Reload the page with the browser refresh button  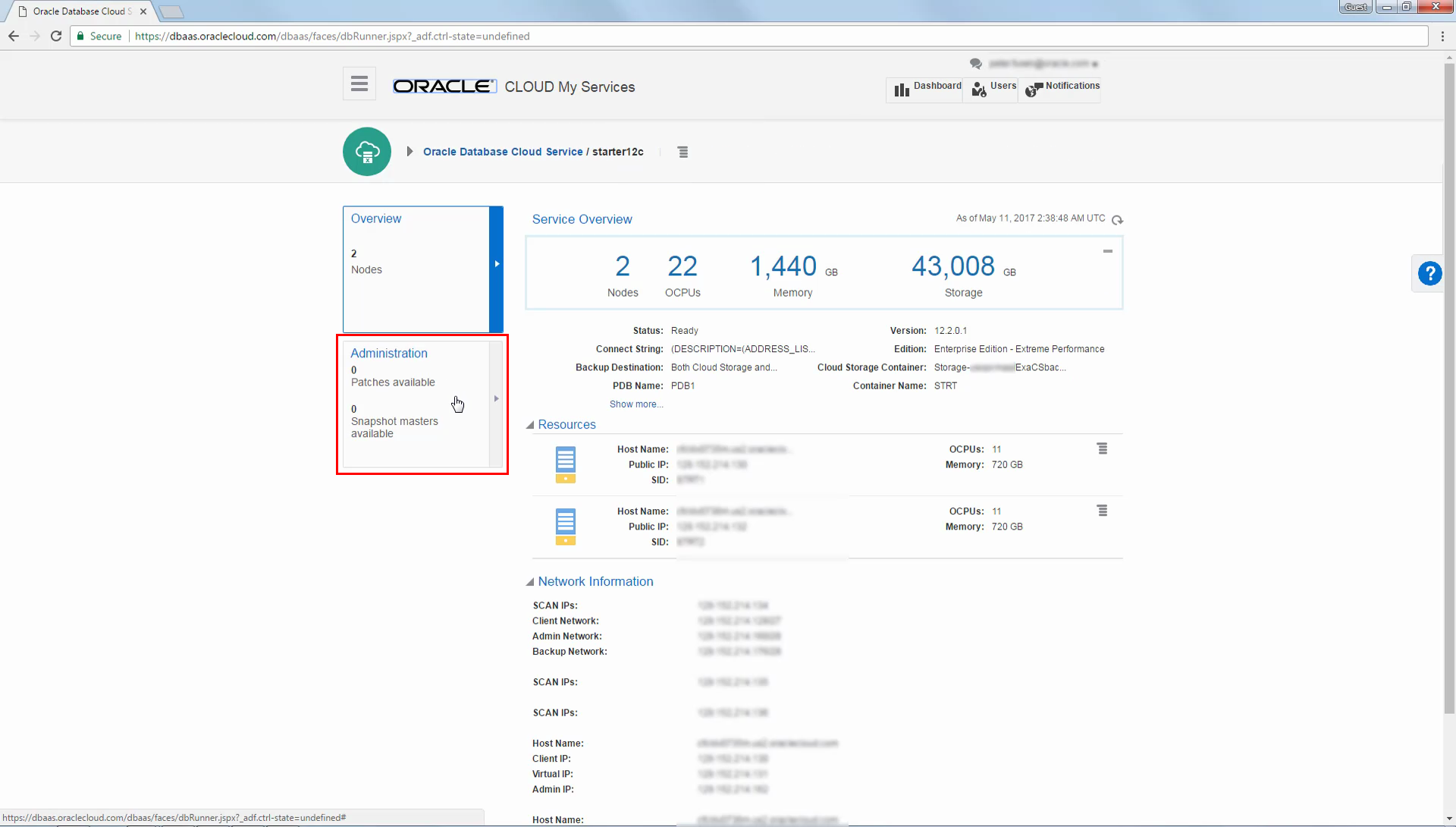pos(56,36)
